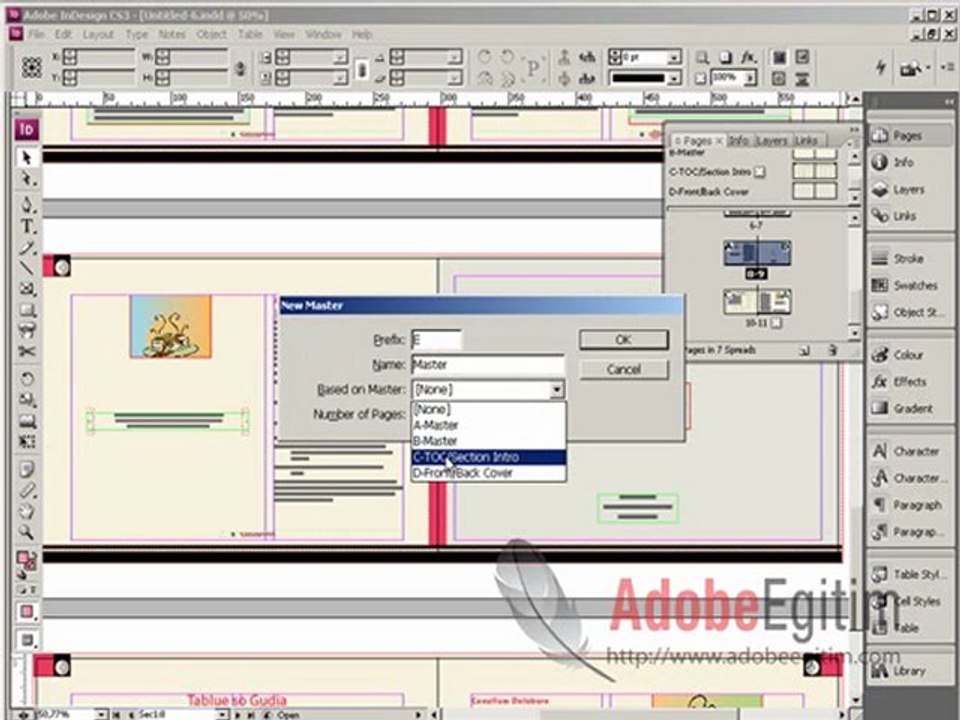The height and width of the screenshot is (720, 960).
Task: Open the File menu
Action: [x=36, y=34]
